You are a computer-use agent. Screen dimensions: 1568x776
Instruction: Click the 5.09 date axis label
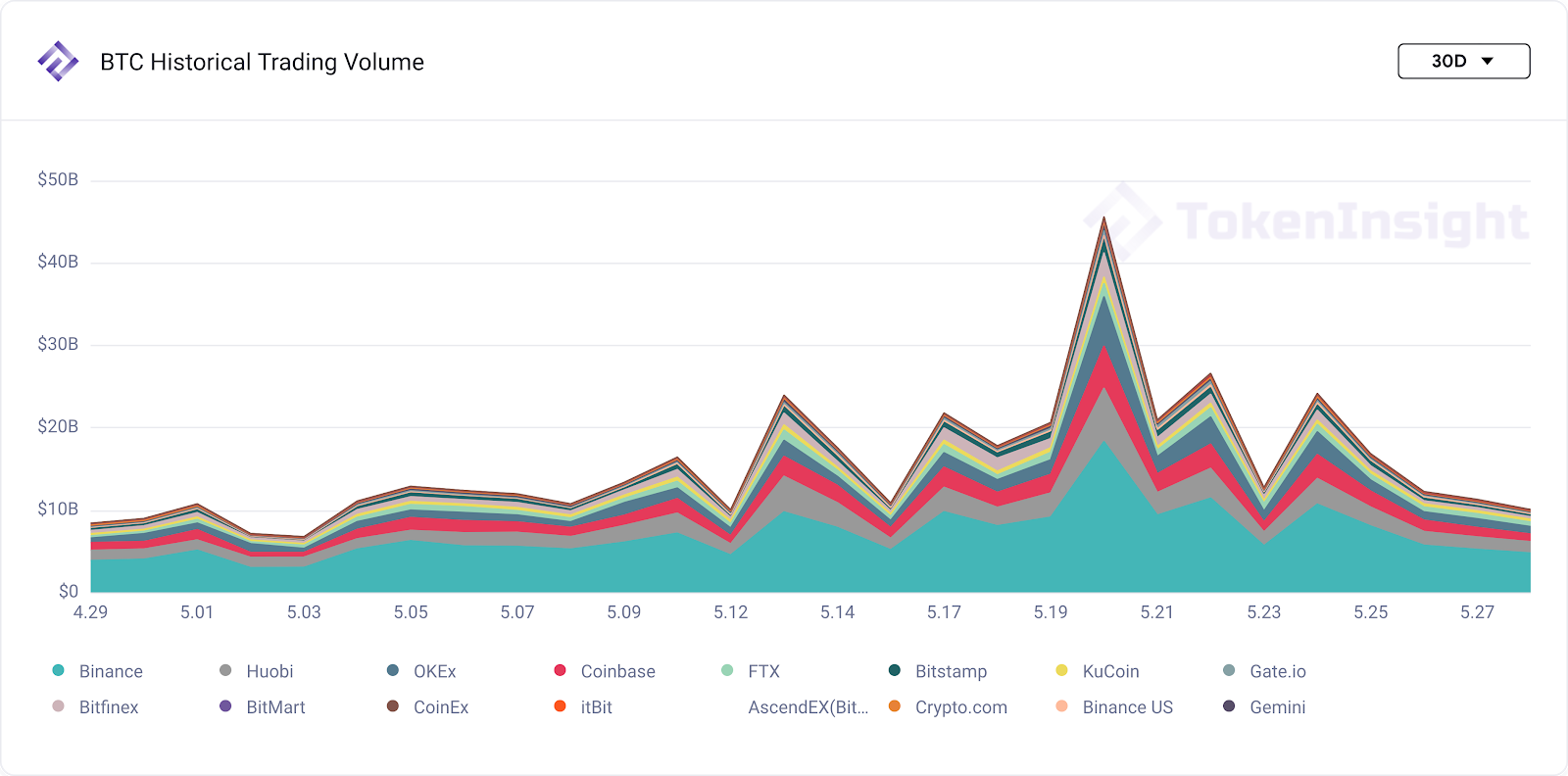tap(624, 612)
